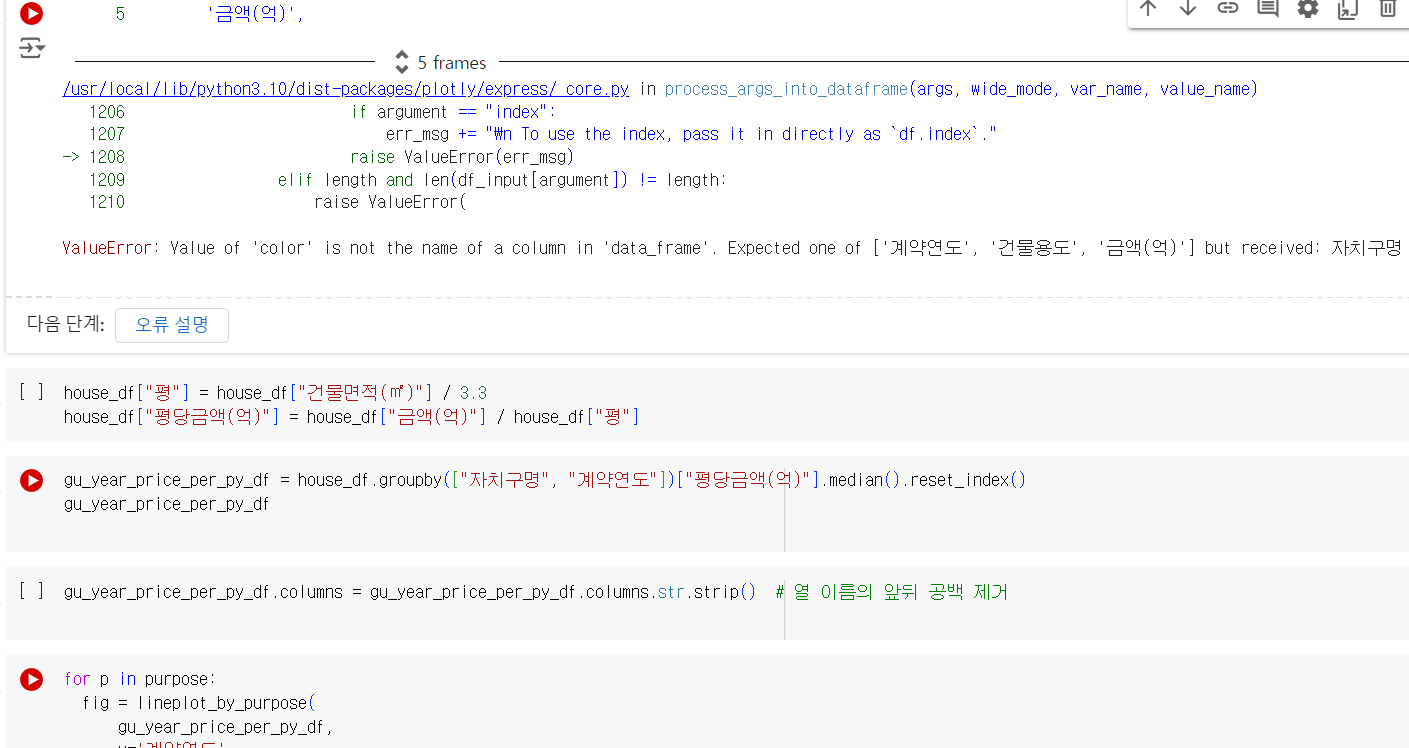1409x748 pixels.
Task: Click traceback line 1206 argument index check
Action: [453, 112]
